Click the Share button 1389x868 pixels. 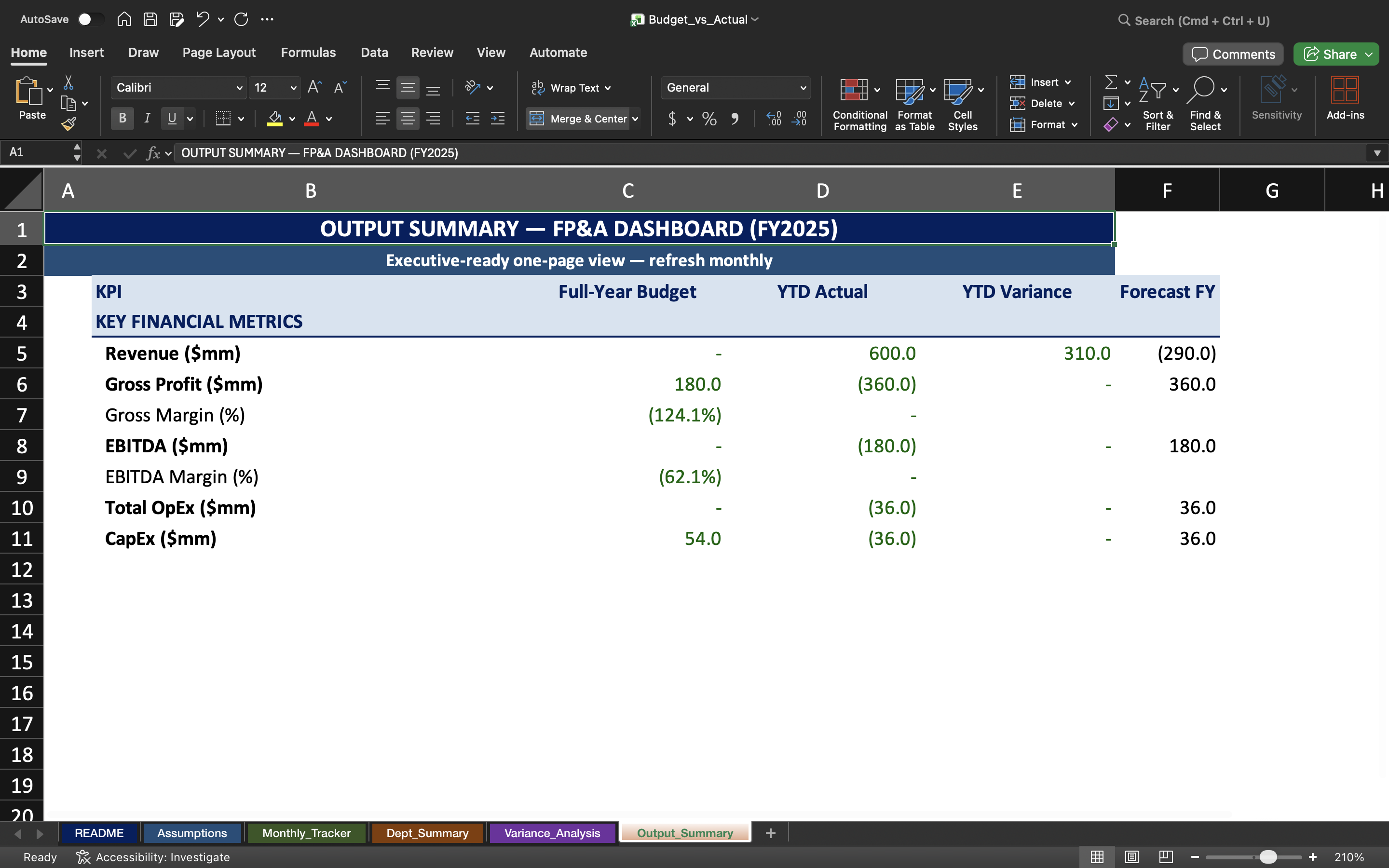pos(1336,54)
